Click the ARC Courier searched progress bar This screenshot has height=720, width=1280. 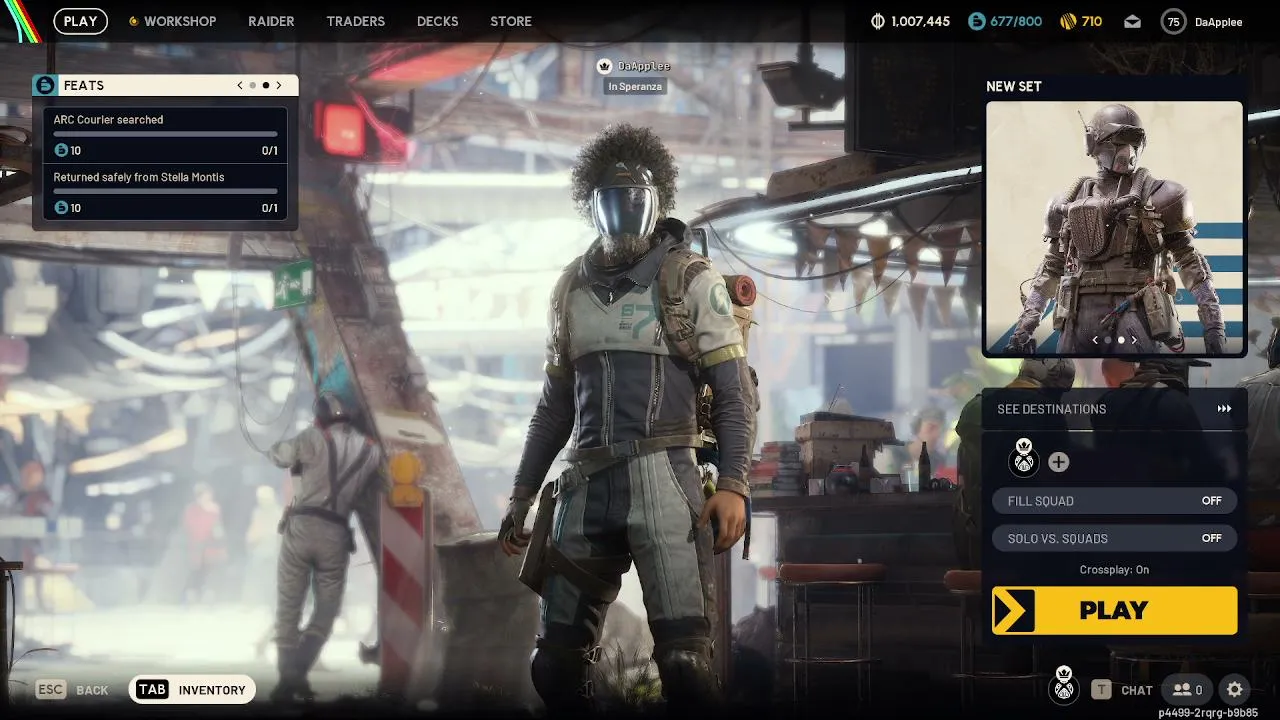point(166,134)
